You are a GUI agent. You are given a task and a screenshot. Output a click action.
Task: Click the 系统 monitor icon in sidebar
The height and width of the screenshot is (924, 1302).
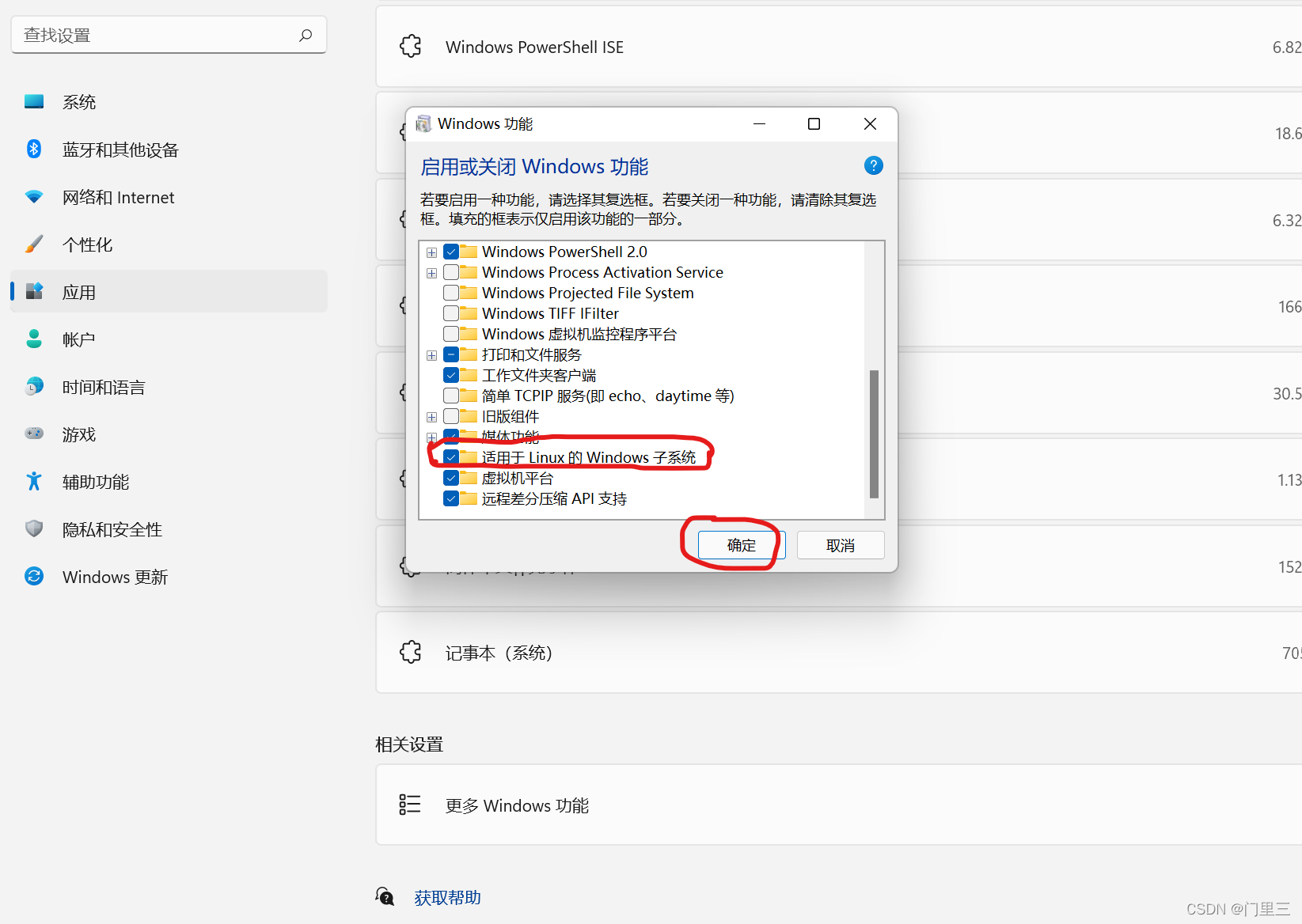click(x=34, y=102)
